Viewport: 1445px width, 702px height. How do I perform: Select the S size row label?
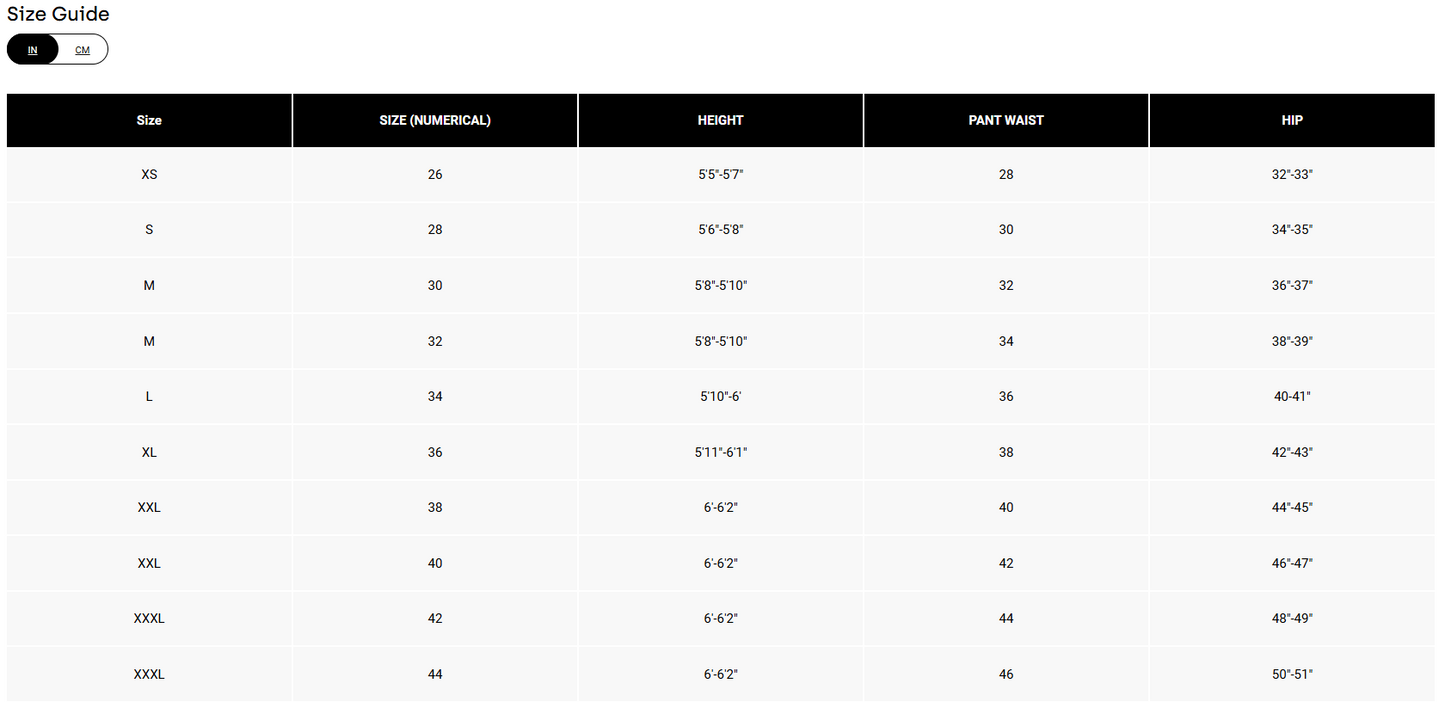tap(149, 230)
